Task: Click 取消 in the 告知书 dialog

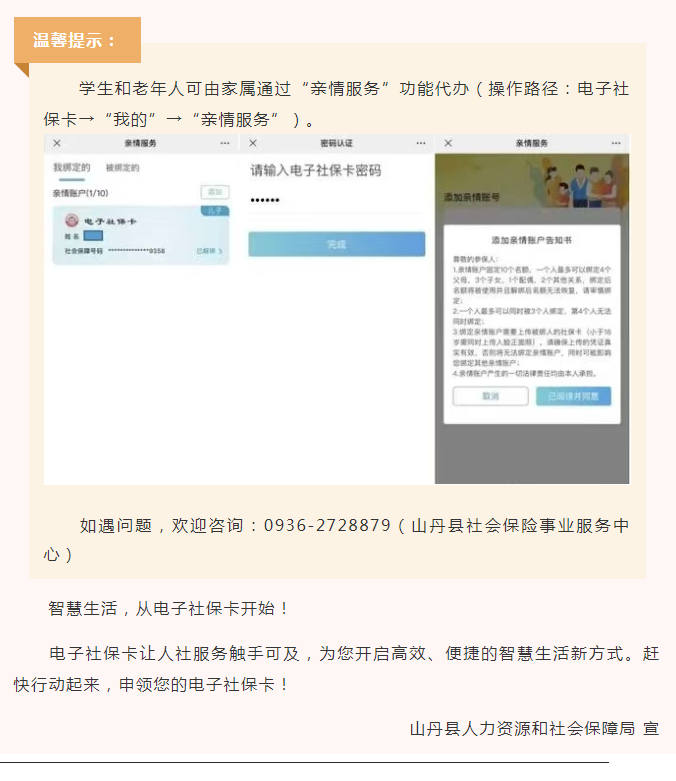Action: (x=491, y=396)
